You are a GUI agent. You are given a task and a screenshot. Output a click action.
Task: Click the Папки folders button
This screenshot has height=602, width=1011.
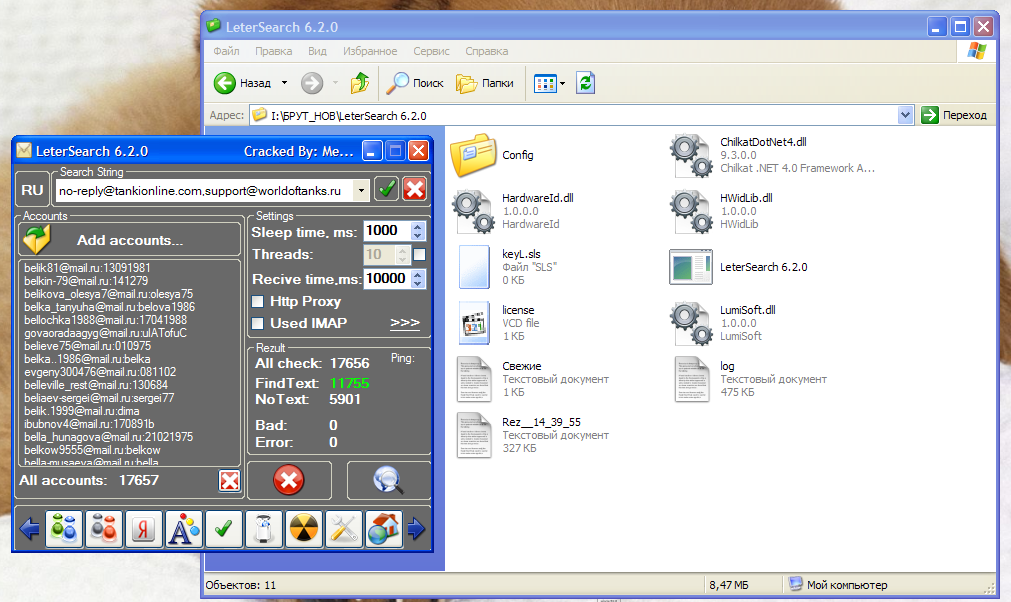485,83
